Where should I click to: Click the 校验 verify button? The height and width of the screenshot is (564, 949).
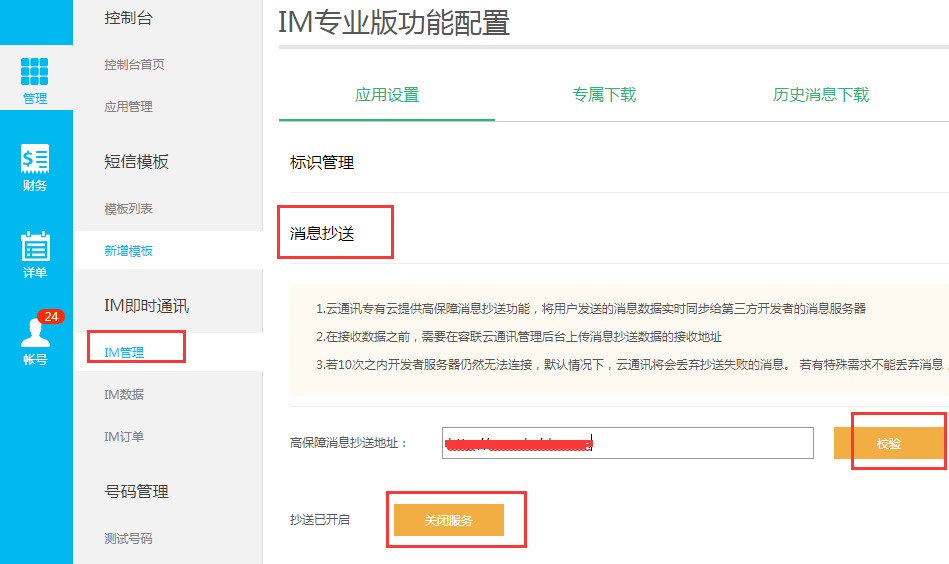click(x=889, y=443)
